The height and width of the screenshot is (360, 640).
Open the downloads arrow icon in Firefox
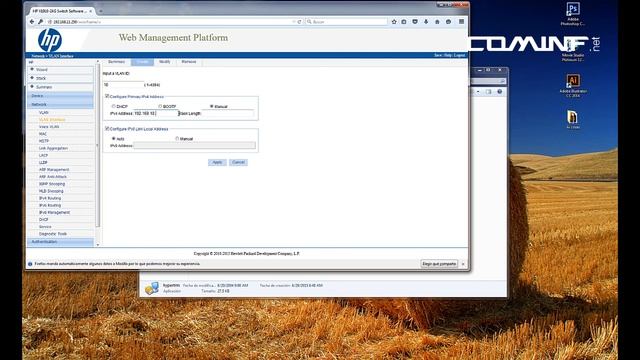pyautogui.click(x=426, y=22)
